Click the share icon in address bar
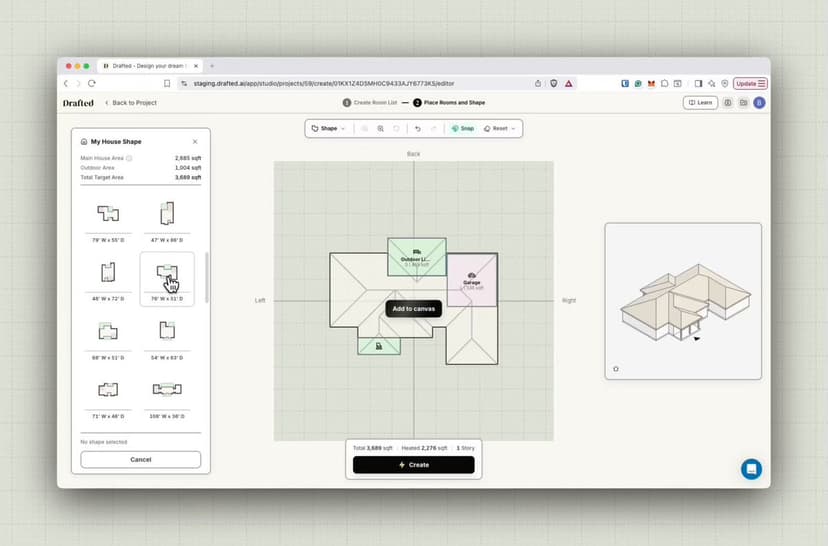The width and height of the screenshot is (828, 546). [538, 83]
